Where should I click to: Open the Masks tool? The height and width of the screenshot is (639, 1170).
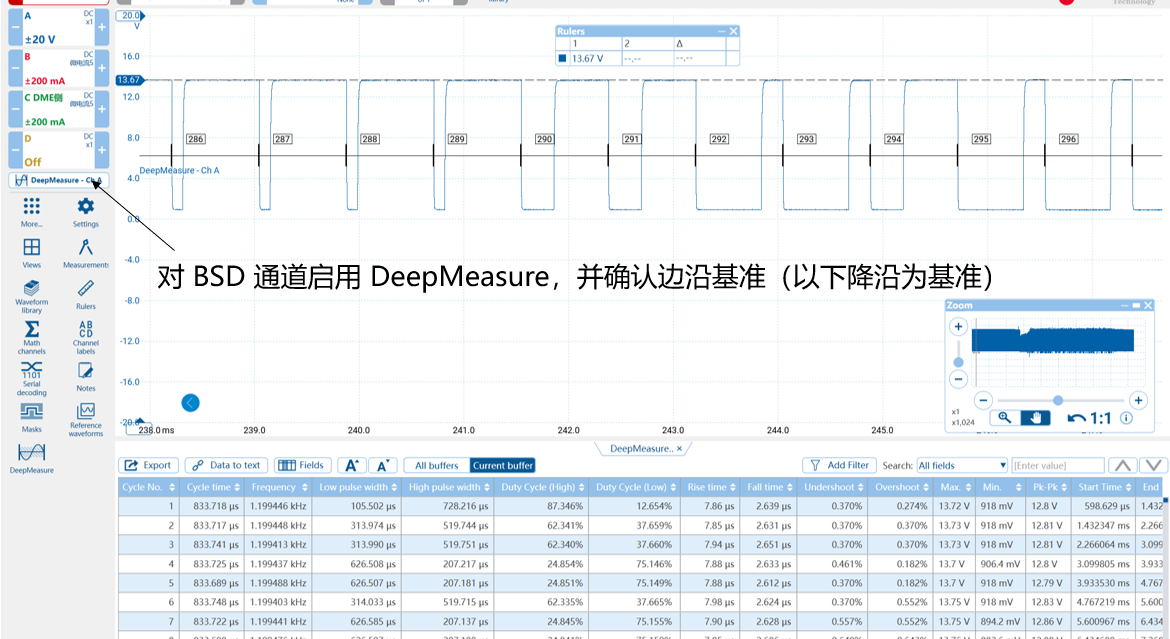tap(31, 418)
